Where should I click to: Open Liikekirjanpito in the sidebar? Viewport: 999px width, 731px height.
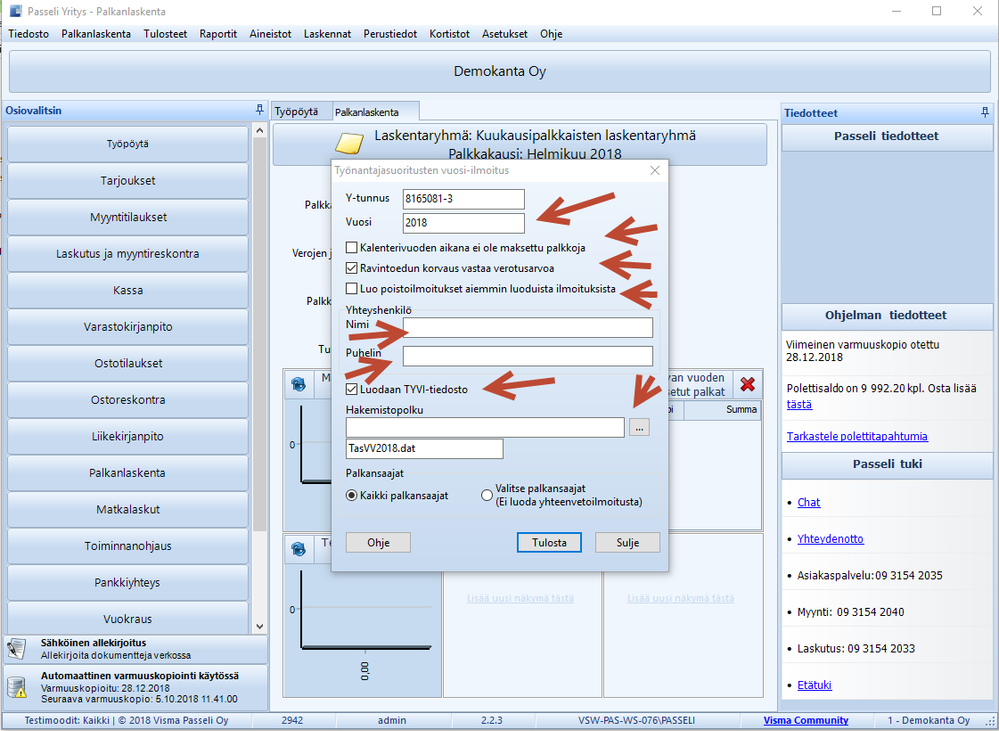click(x=127, y=437)
